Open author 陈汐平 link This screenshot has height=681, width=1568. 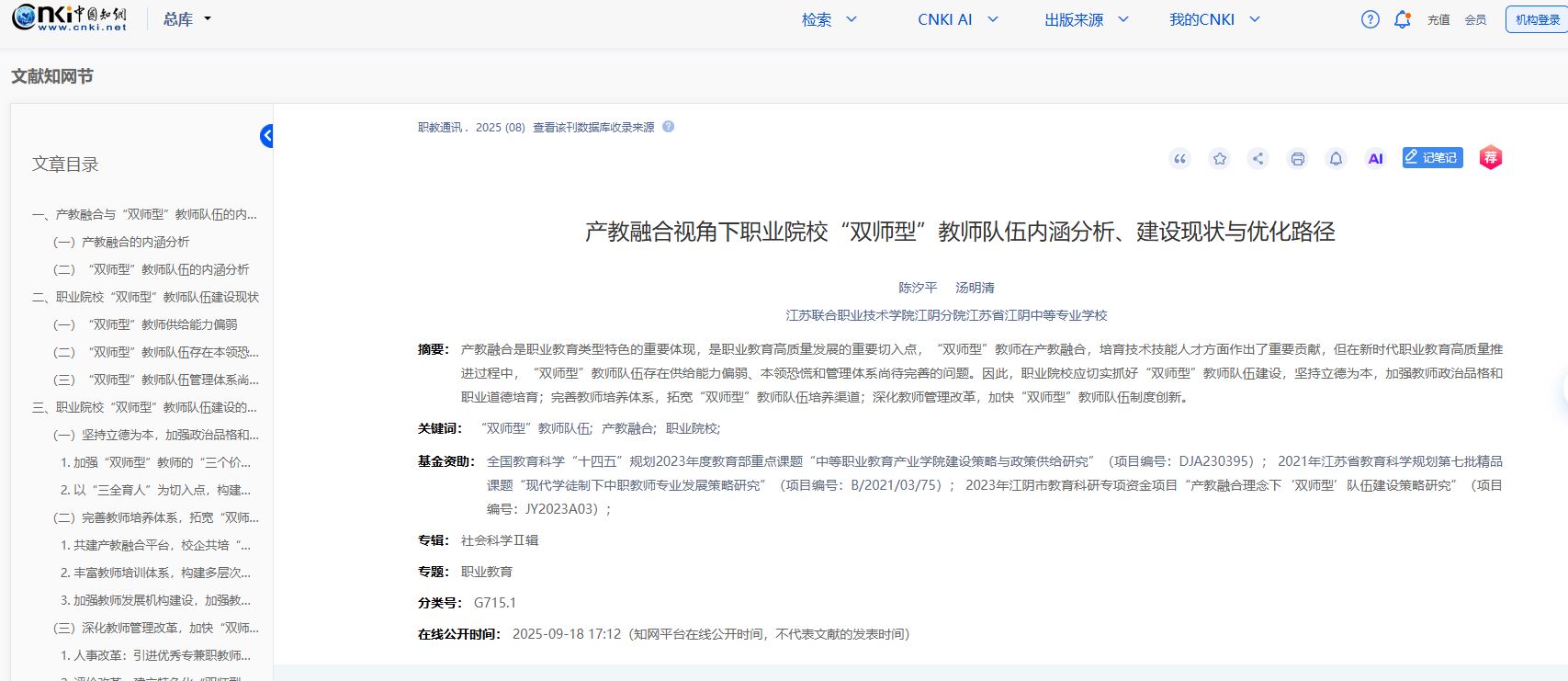pyautogui.click(x=918, y=288)
